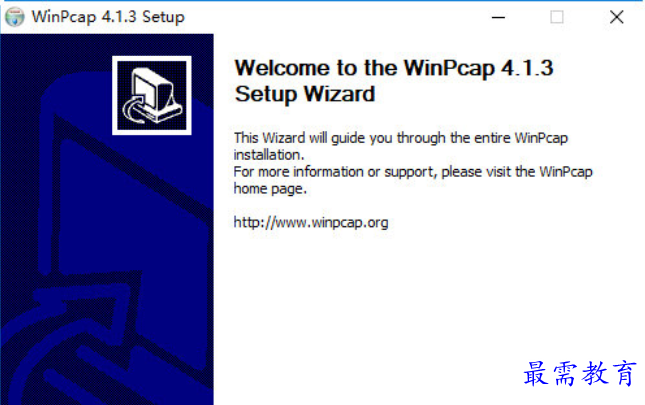Close the WinPcap Setup wizard window
This screenshot has width=645, height=405.
coord(617,17)
